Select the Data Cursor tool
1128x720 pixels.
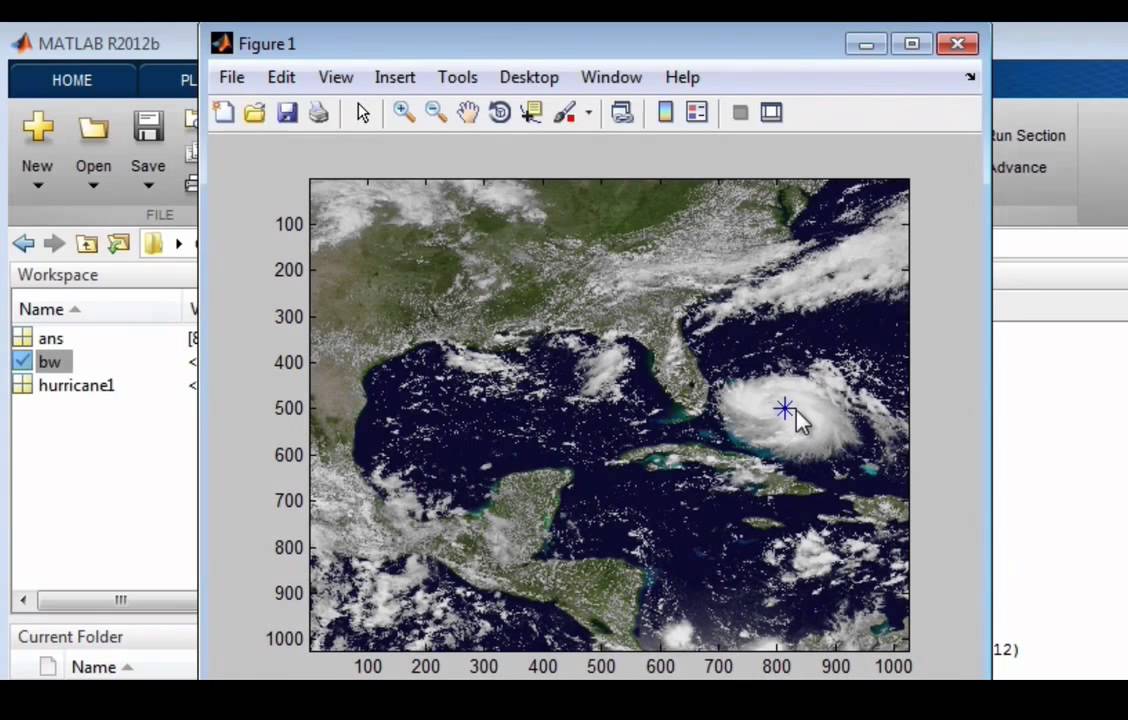(x=531, y=112)
